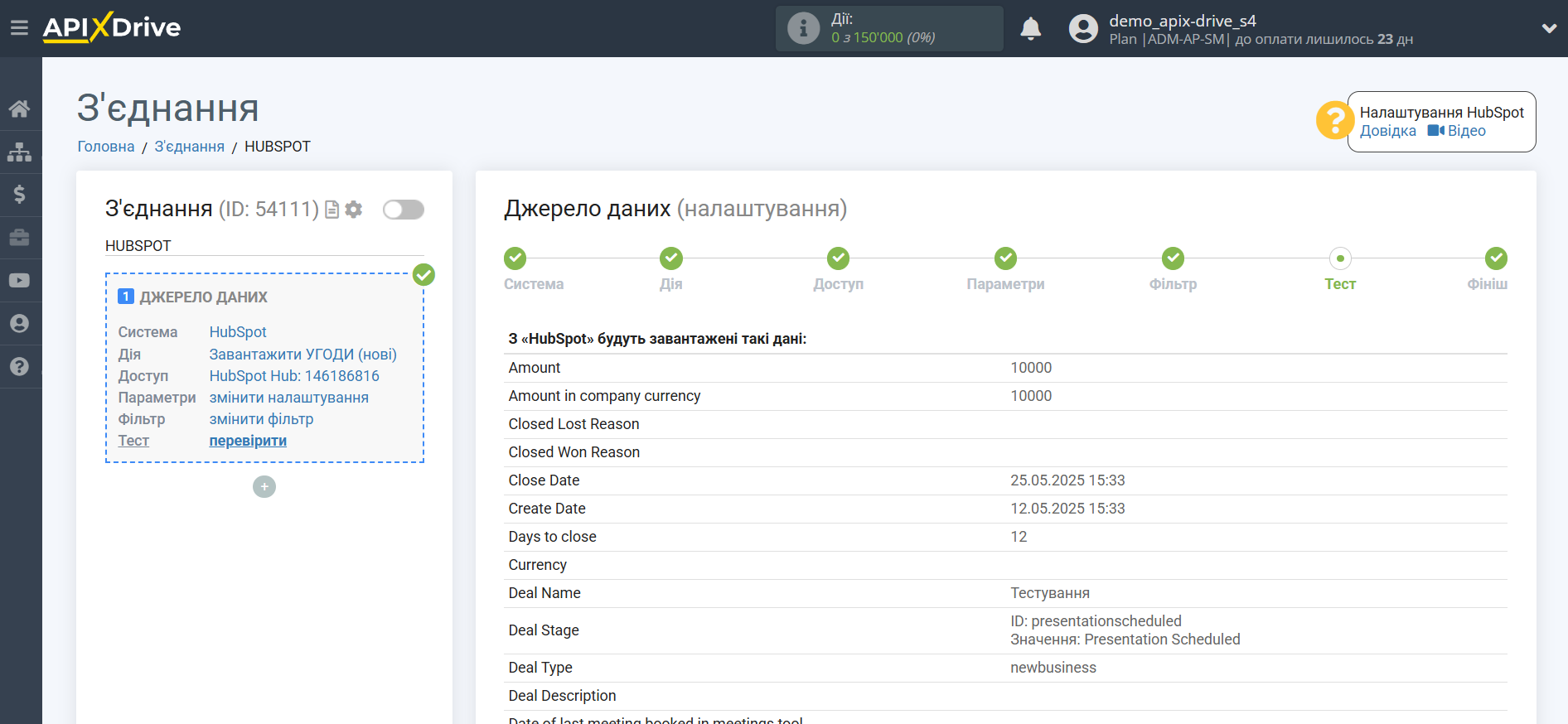
Task: Click the Create Date value 12.05.2025 15:33
Action: click(1067, 509)
